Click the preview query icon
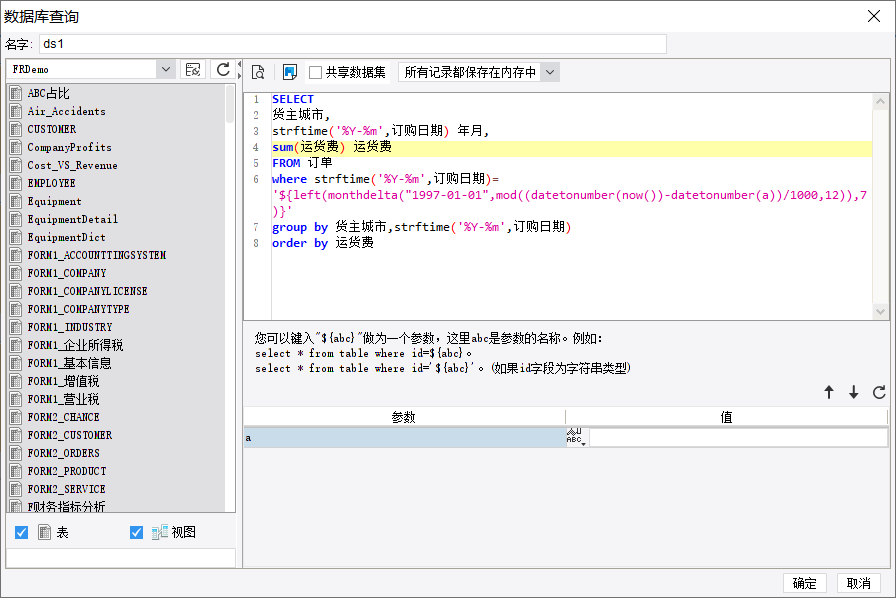The image size is (896, 598). coord(258,72)
